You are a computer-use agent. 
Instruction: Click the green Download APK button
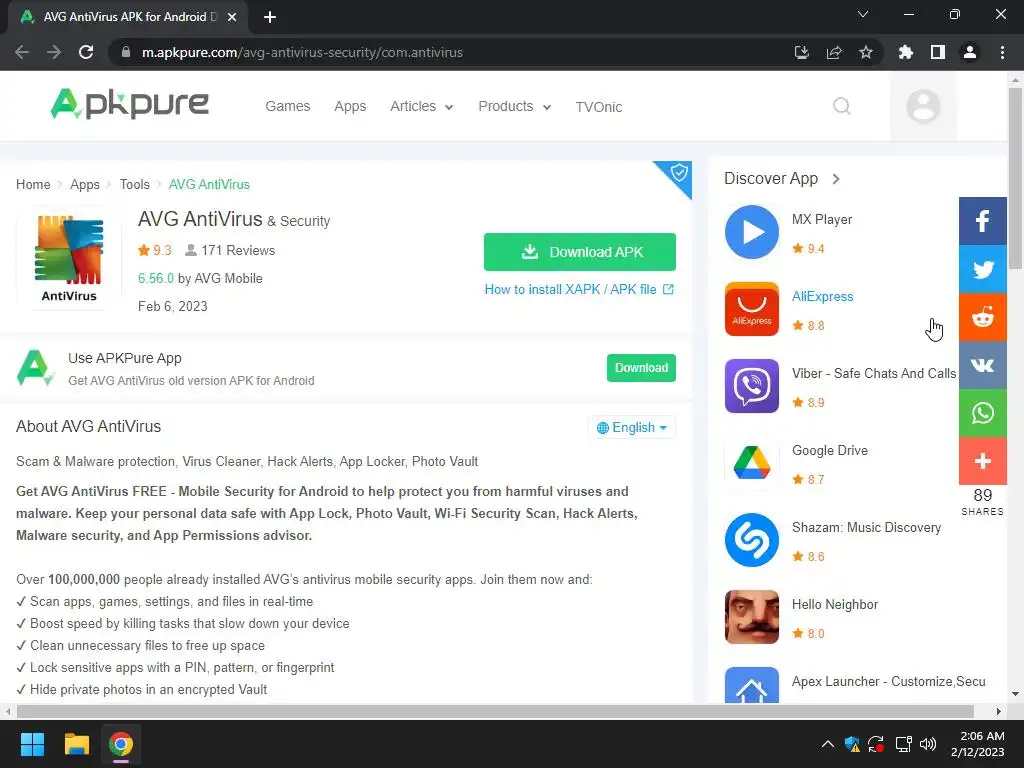(x=580, y=252)
